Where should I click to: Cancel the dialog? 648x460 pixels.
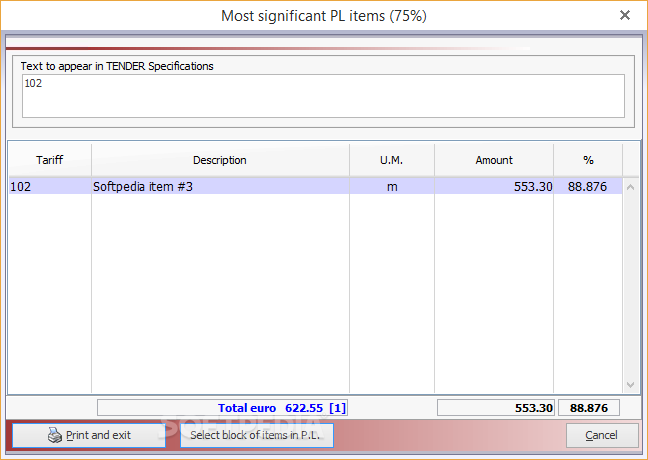tap(602, 435)
